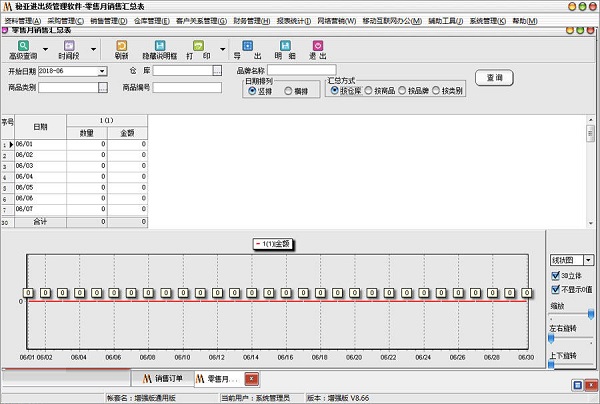Click the blue window icon at bottom right
The image size is (600, 404).
pyautogui.click(x=578, y=385)
